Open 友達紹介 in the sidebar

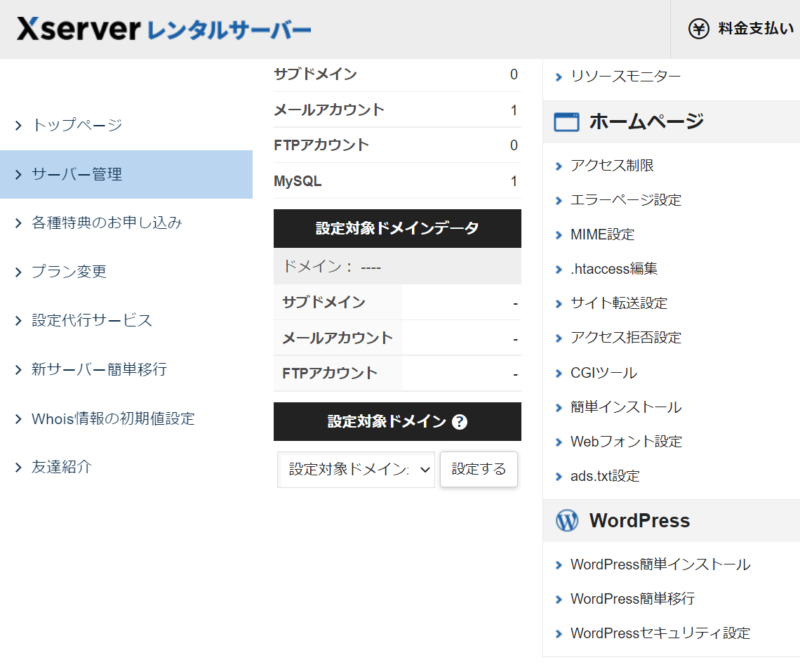[x=62, y=467]
